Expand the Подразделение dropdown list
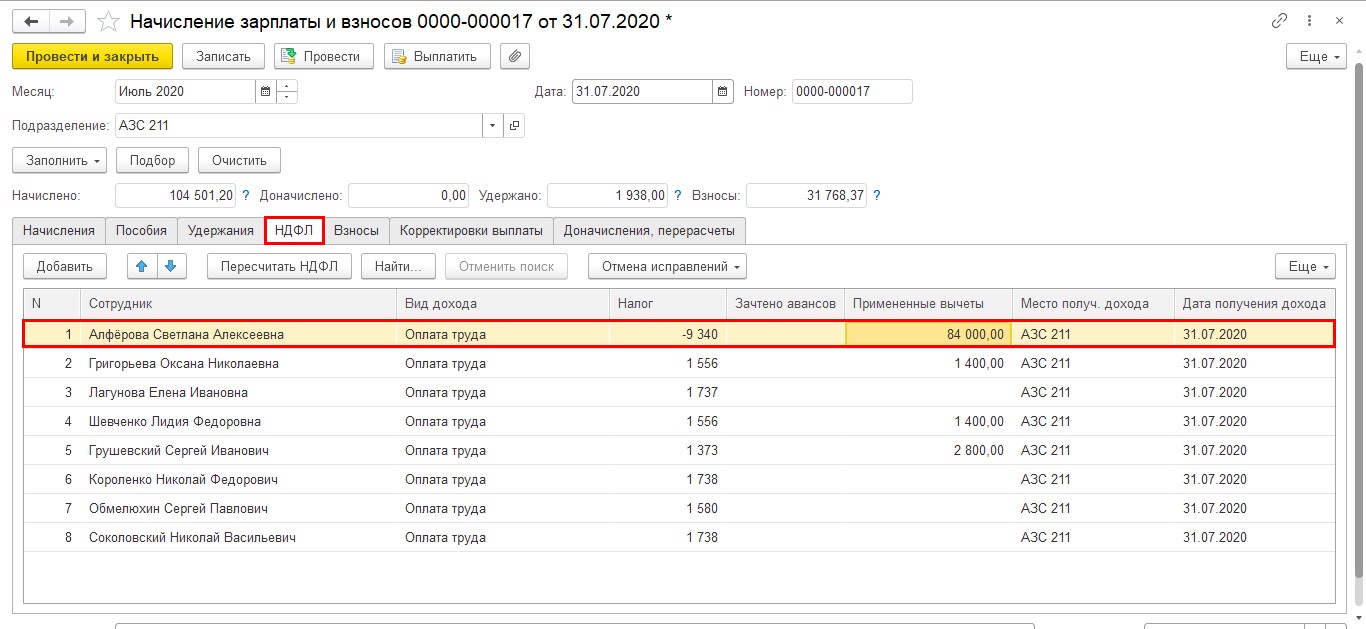1366x629 pixels. click(492, 126)
